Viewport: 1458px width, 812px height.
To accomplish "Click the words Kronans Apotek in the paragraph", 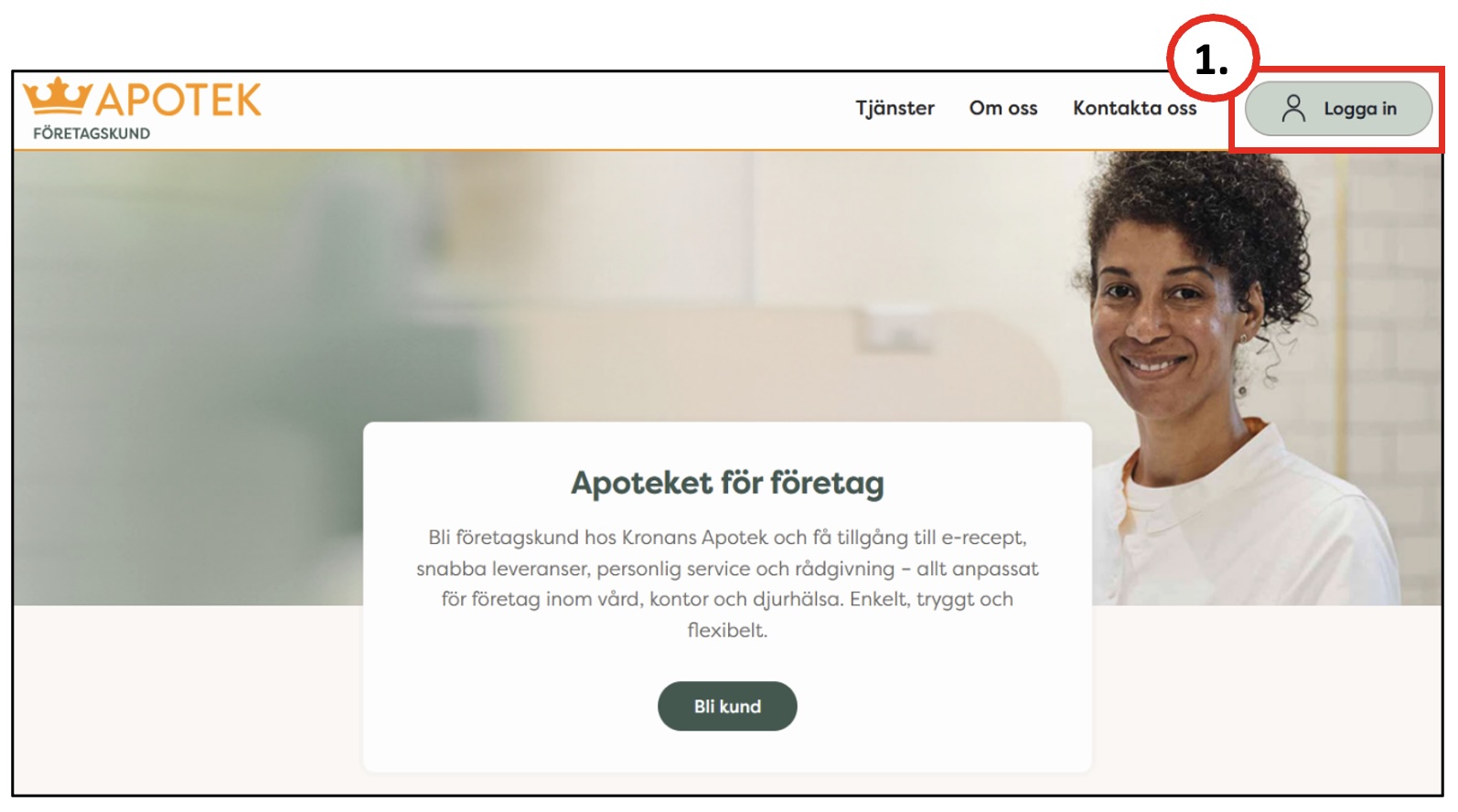I will point(694,538).
